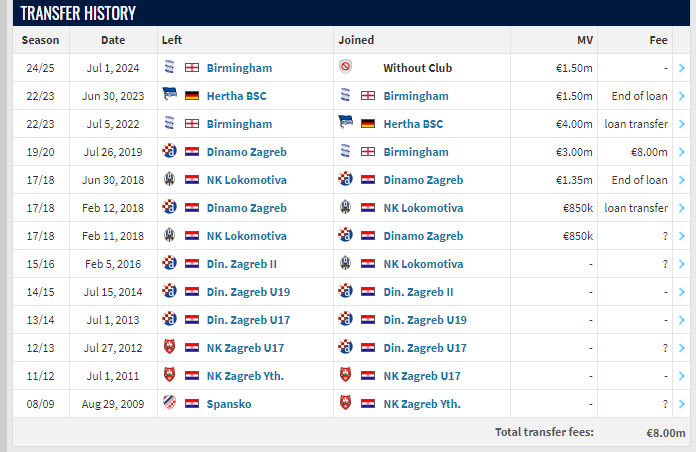This screenshot has width=696, height=452.
Task: Click England flag beside Birmingham in 19/20 row
Action: coord(368,152)
